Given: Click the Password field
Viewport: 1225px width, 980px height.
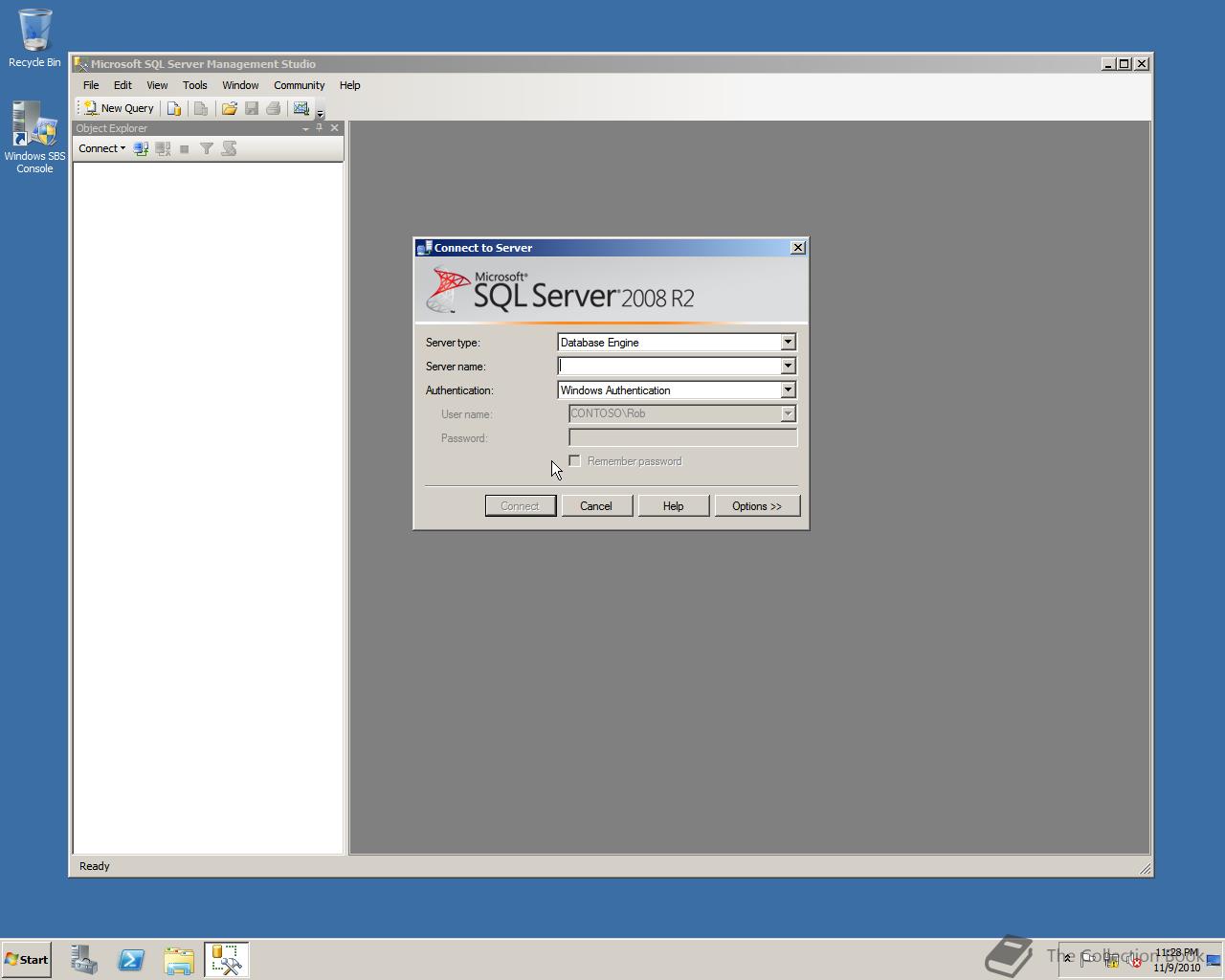Looking at the screenshot, I should (x=683, y=437).
